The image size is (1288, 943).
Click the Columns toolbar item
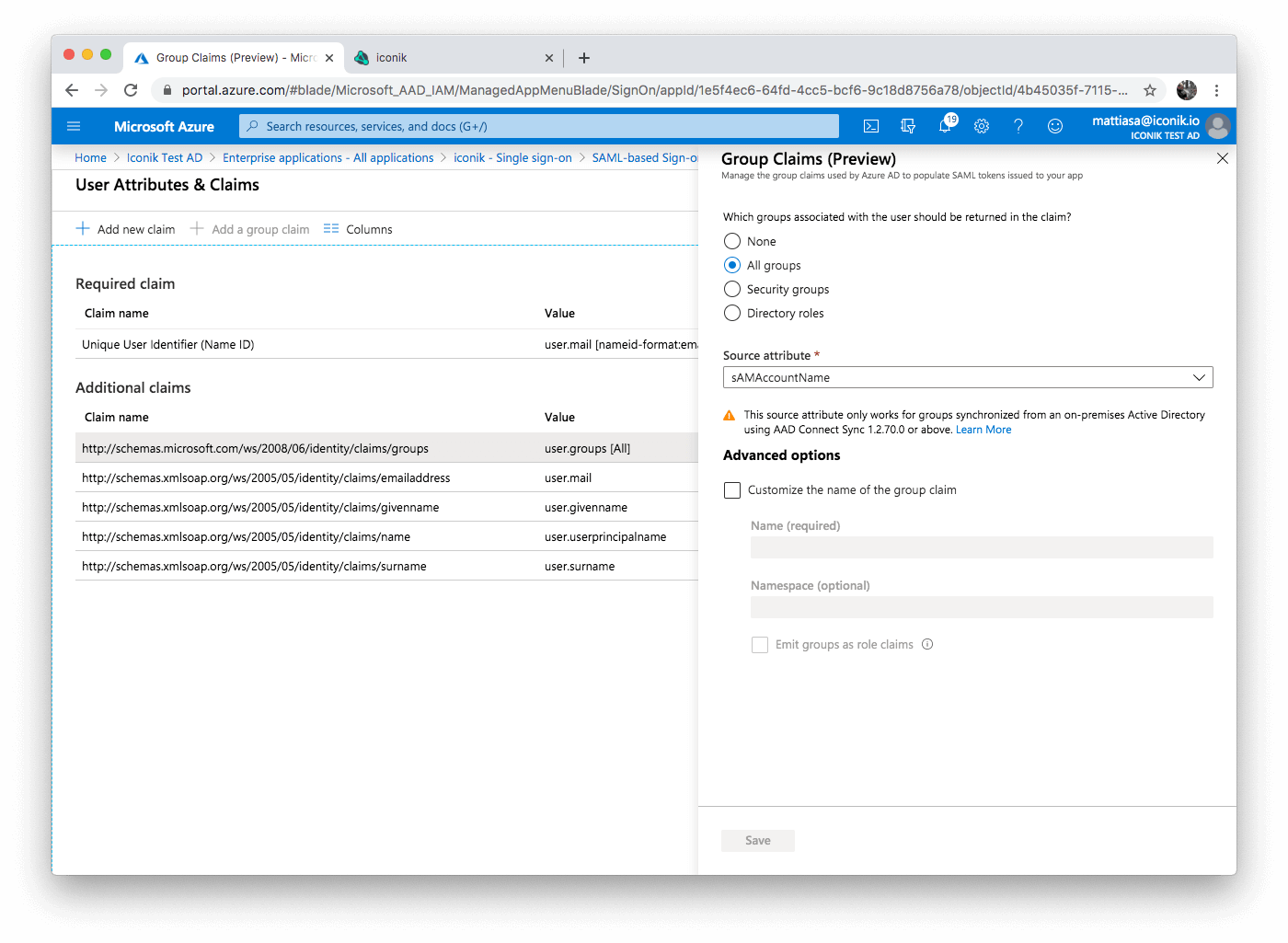359,229
